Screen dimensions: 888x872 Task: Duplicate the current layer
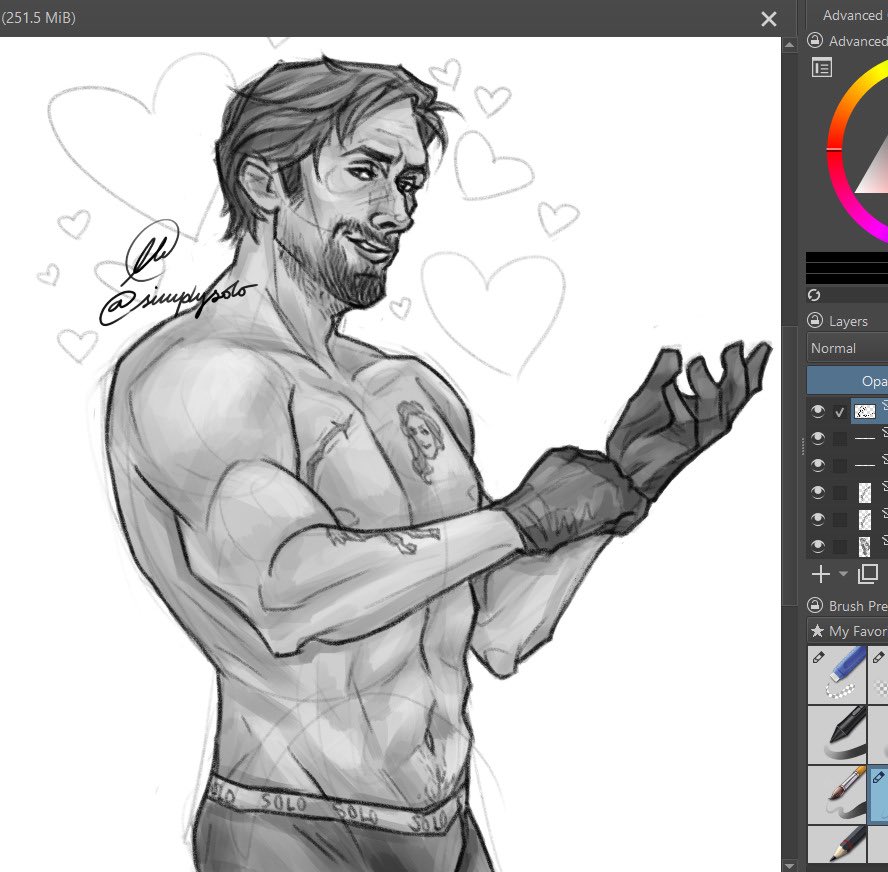868,574
